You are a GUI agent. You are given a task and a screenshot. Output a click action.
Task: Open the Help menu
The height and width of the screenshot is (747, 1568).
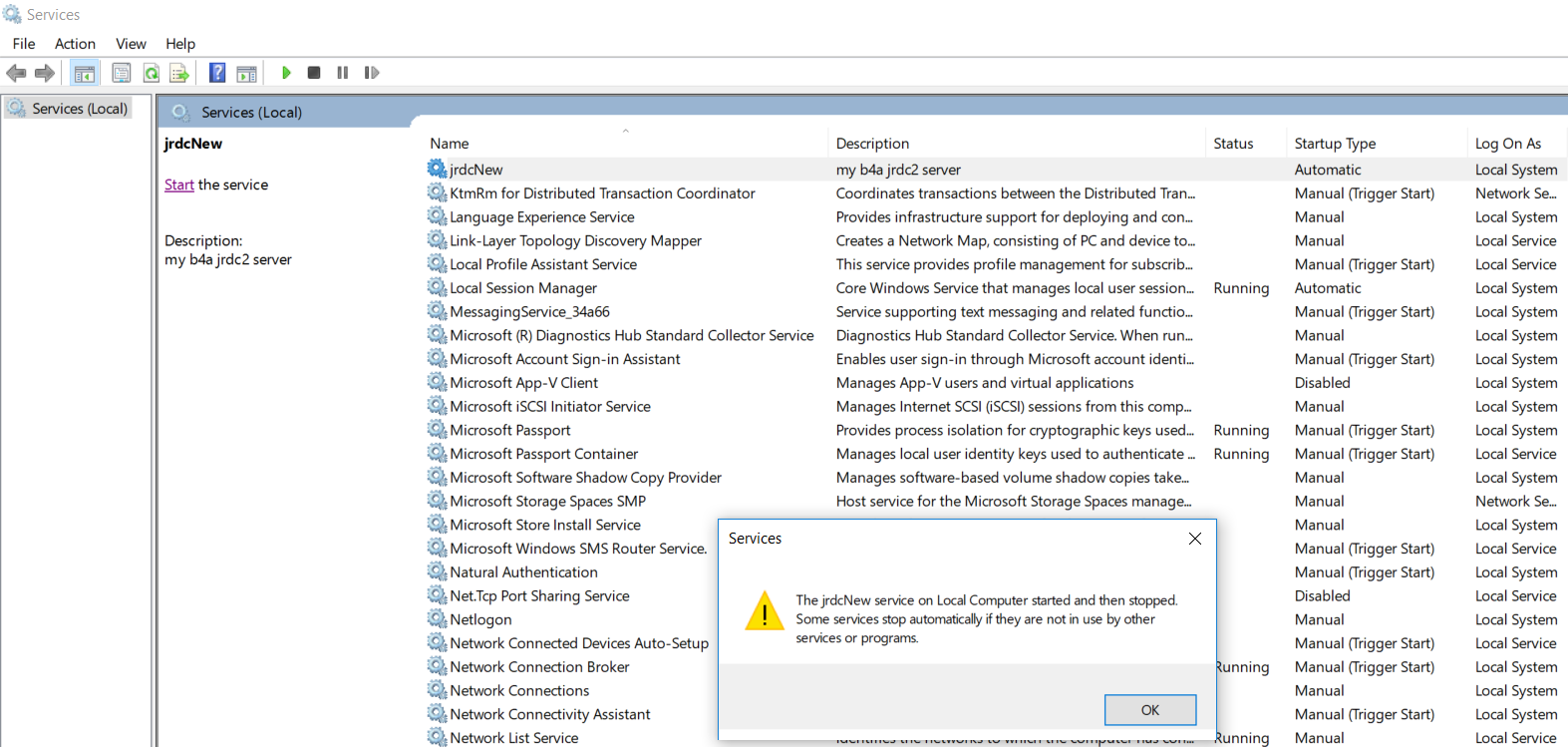pos(180,44)
